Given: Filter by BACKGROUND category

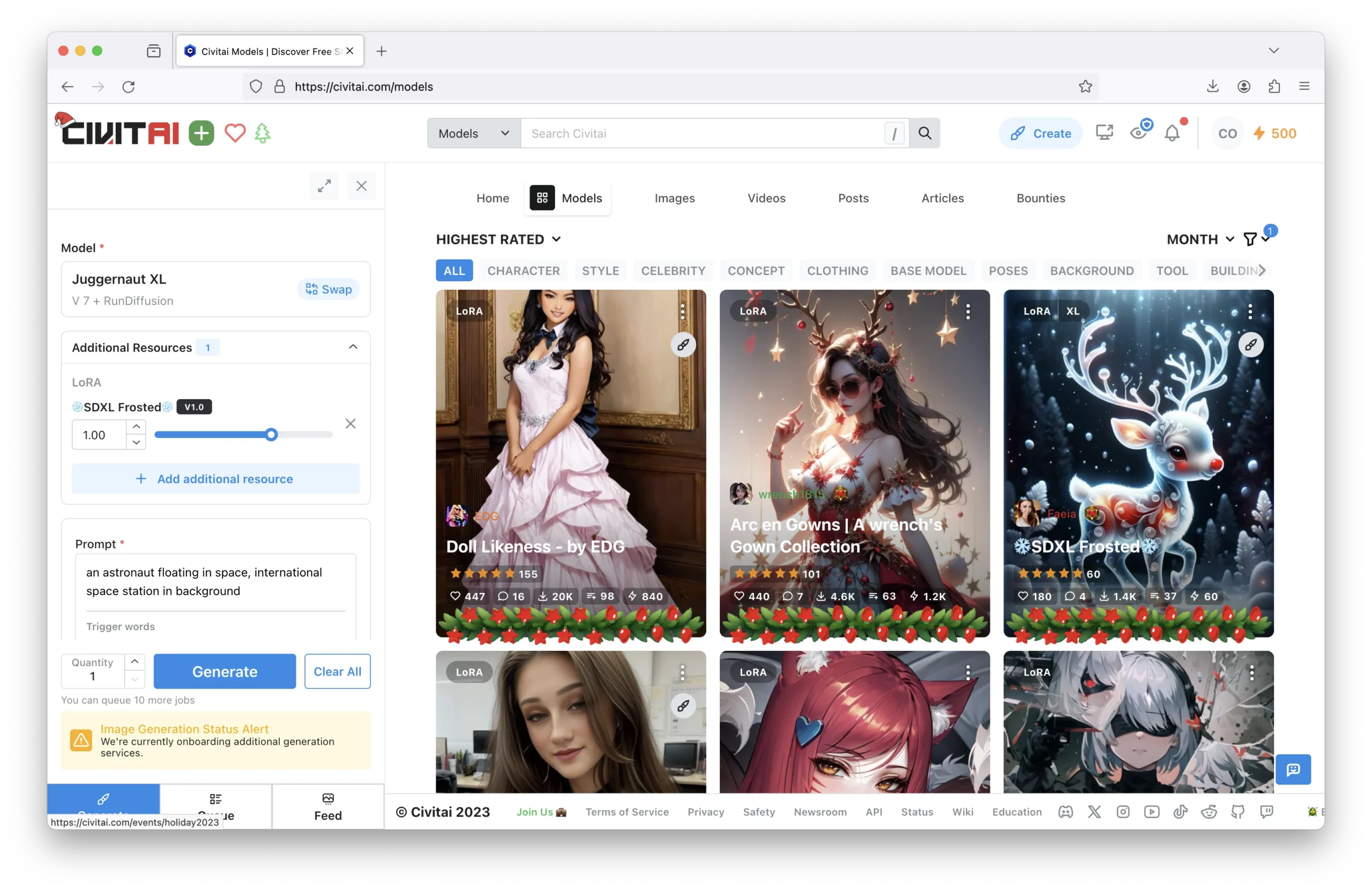Looking at the screenshot, I should click(x=1091, y=270).
